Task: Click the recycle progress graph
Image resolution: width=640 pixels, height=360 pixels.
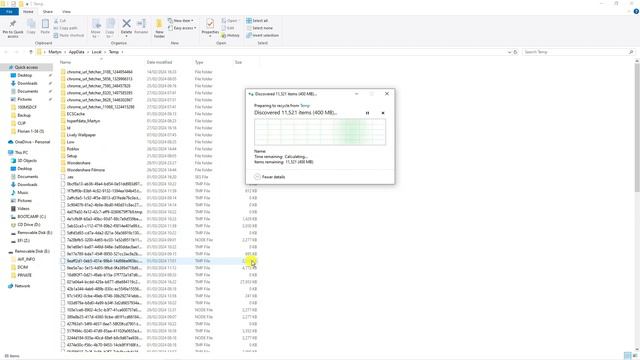Action: tap(320, 132)
